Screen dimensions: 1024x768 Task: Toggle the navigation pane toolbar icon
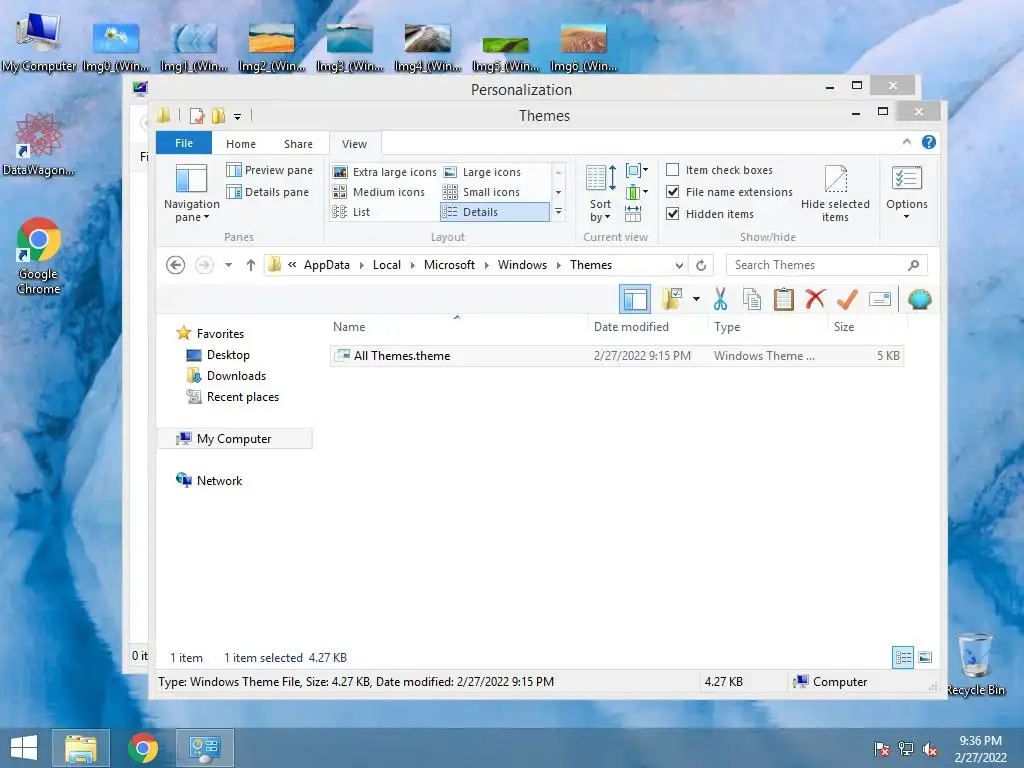pyautogui.click(x=635, y=300)
